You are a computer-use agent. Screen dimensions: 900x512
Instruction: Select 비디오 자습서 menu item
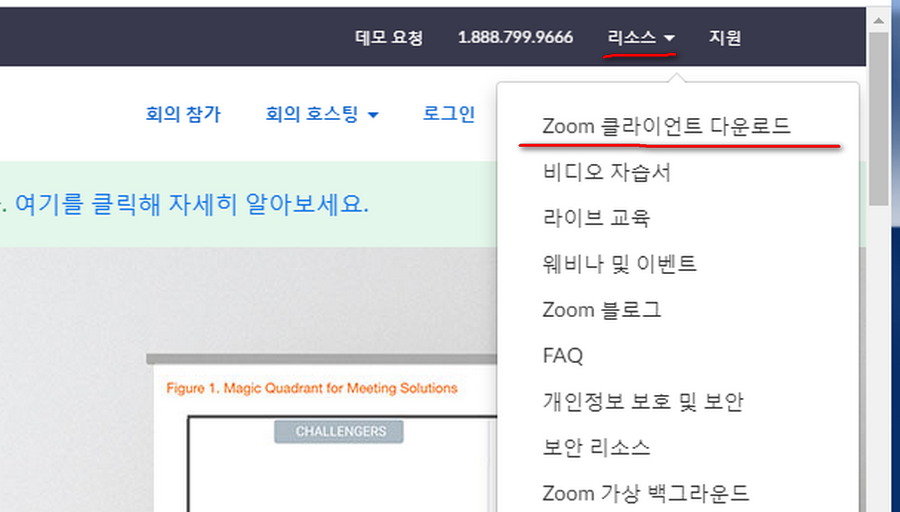[606, 172]
